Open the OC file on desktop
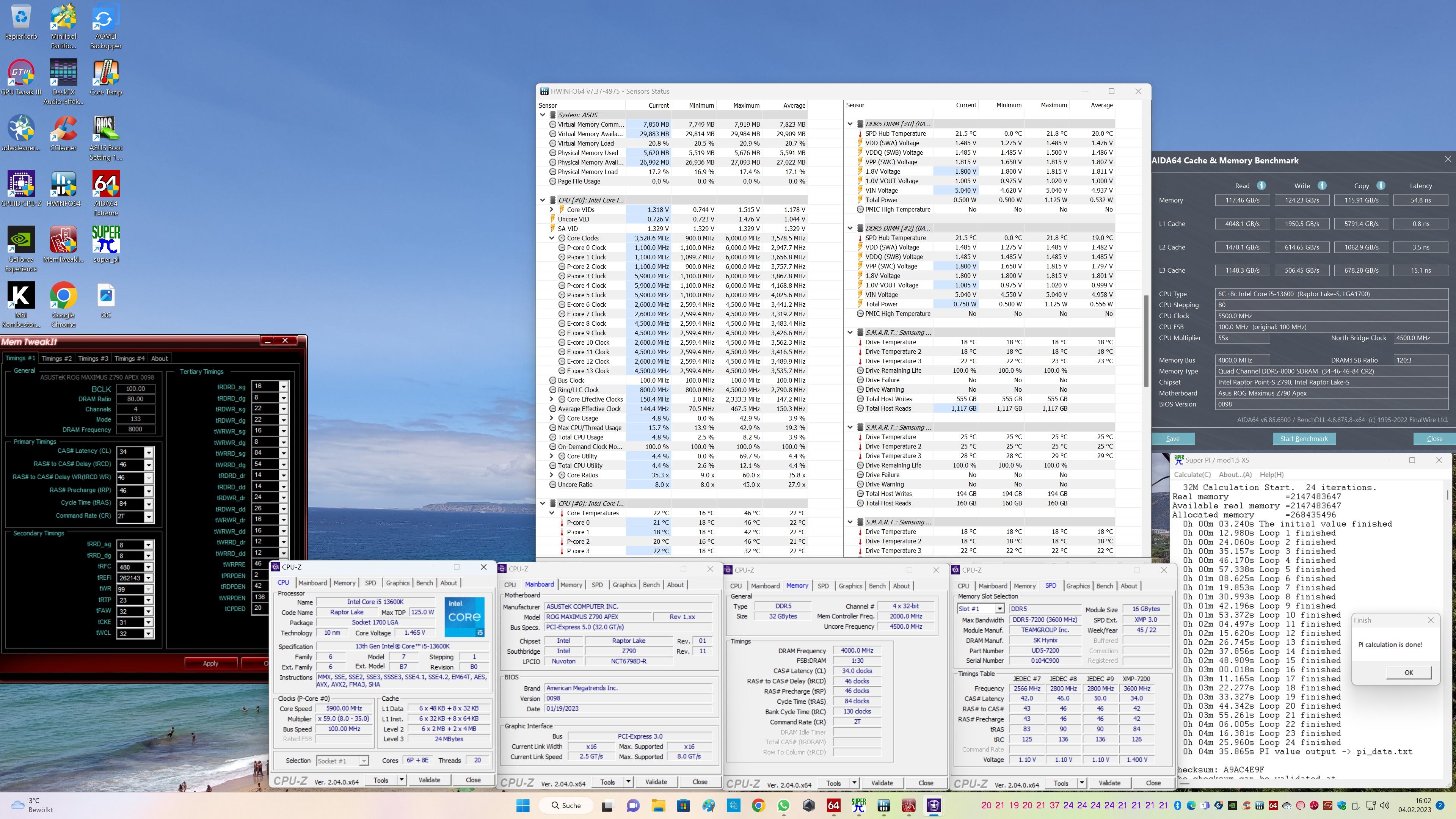Screen dimensions: 1456x819 click(x=106, y=301)
